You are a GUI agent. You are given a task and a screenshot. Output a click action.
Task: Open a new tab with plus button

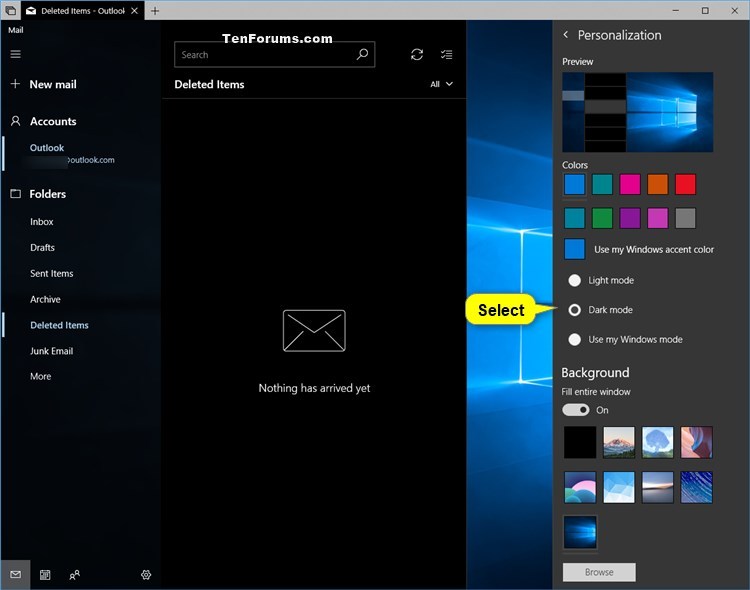[x=154, y=11]
